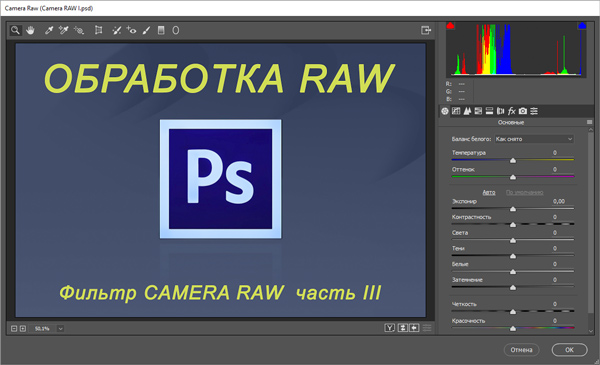The width and height of the screenshot is (600, 365).
Task: Open the Camera Calibration panel tab
Action: (523, 111)
